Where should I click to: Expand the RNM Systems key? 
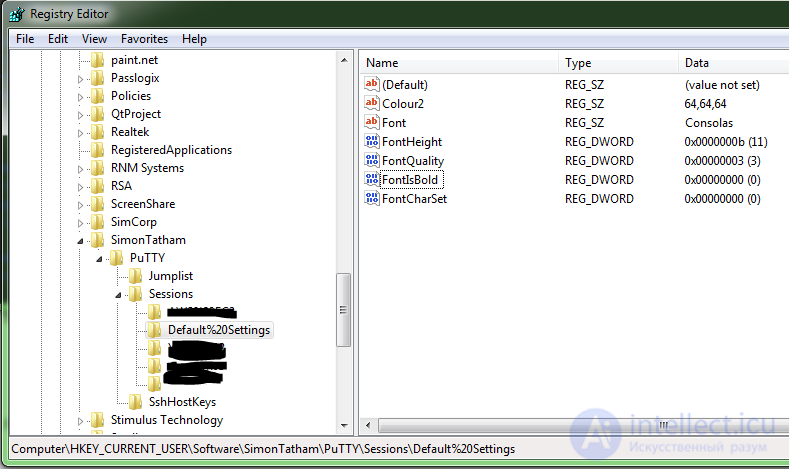point(81,169)
